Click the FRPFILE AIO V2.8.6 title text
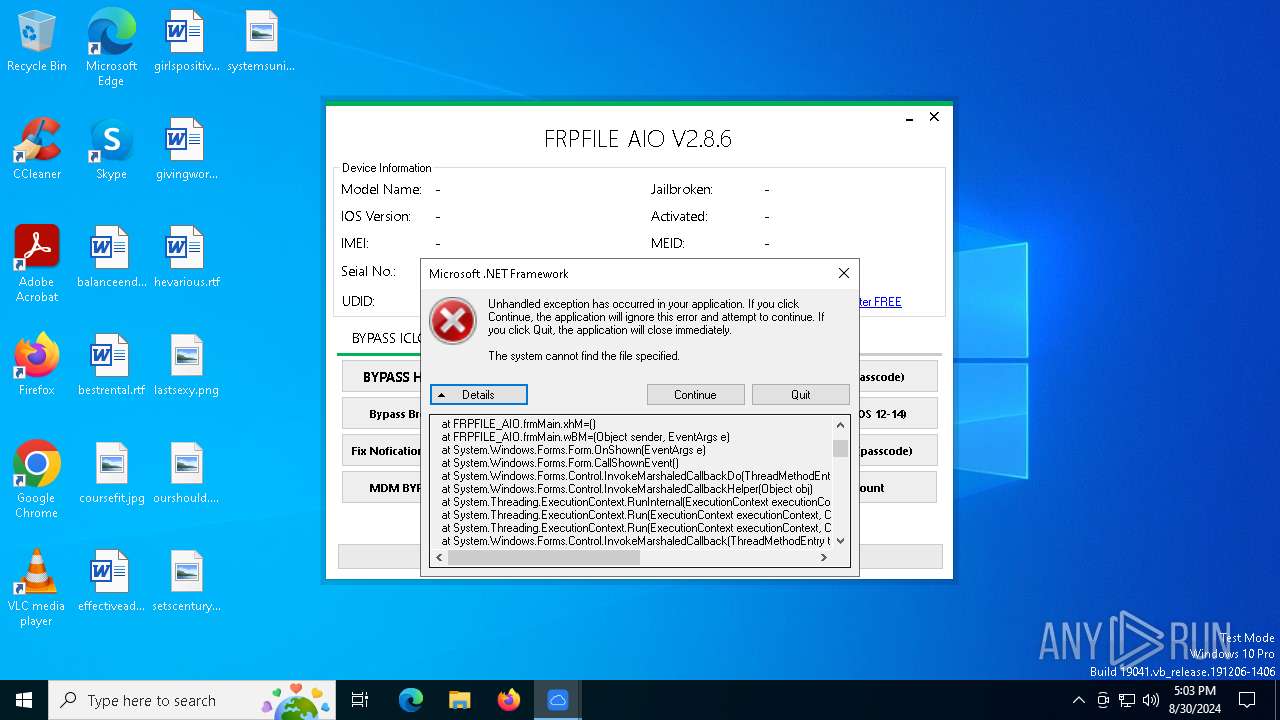The image size is (1280, 720). click(x=638, y=139)
